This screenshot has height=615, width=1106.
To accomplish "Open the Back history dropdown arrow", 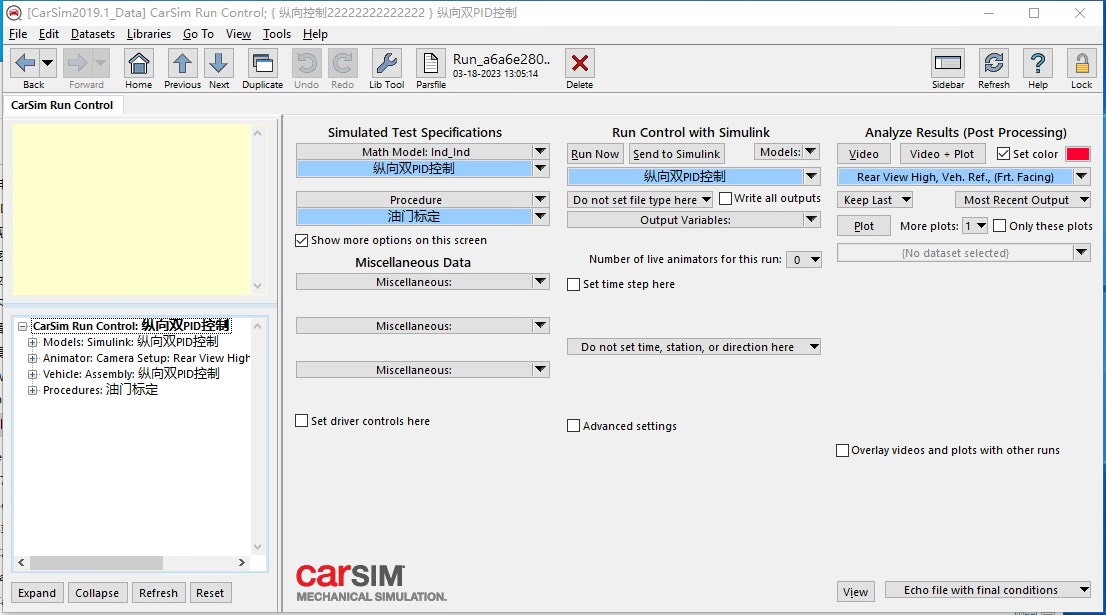I will coord(47,63).
